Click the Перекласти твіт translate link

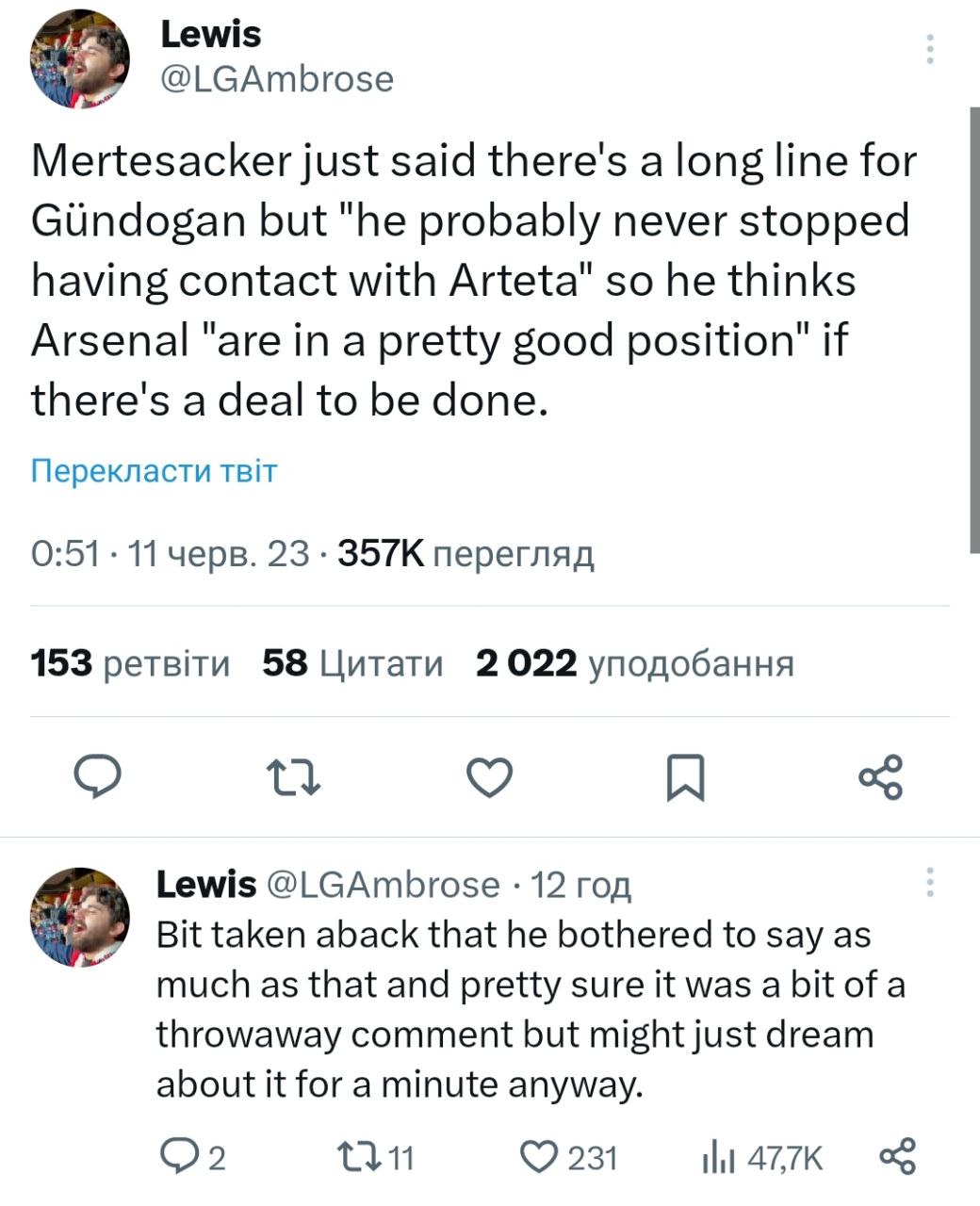pos(155,470)
